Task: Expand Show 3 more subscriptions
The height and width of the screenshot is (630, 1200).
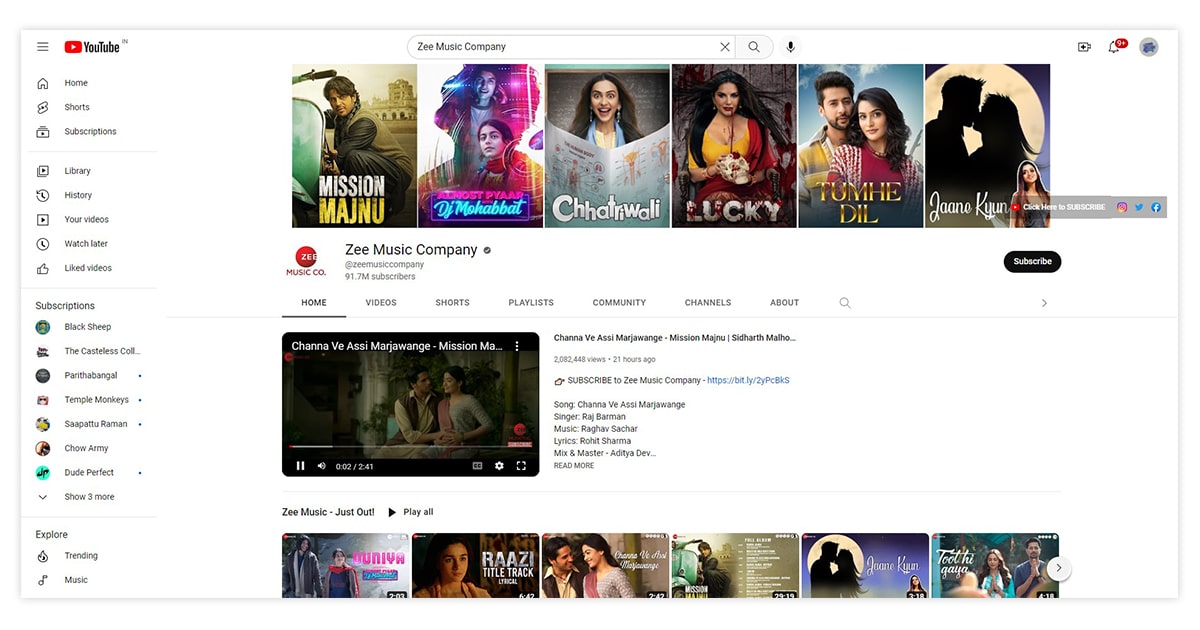Action: click(x=89, y=497)
